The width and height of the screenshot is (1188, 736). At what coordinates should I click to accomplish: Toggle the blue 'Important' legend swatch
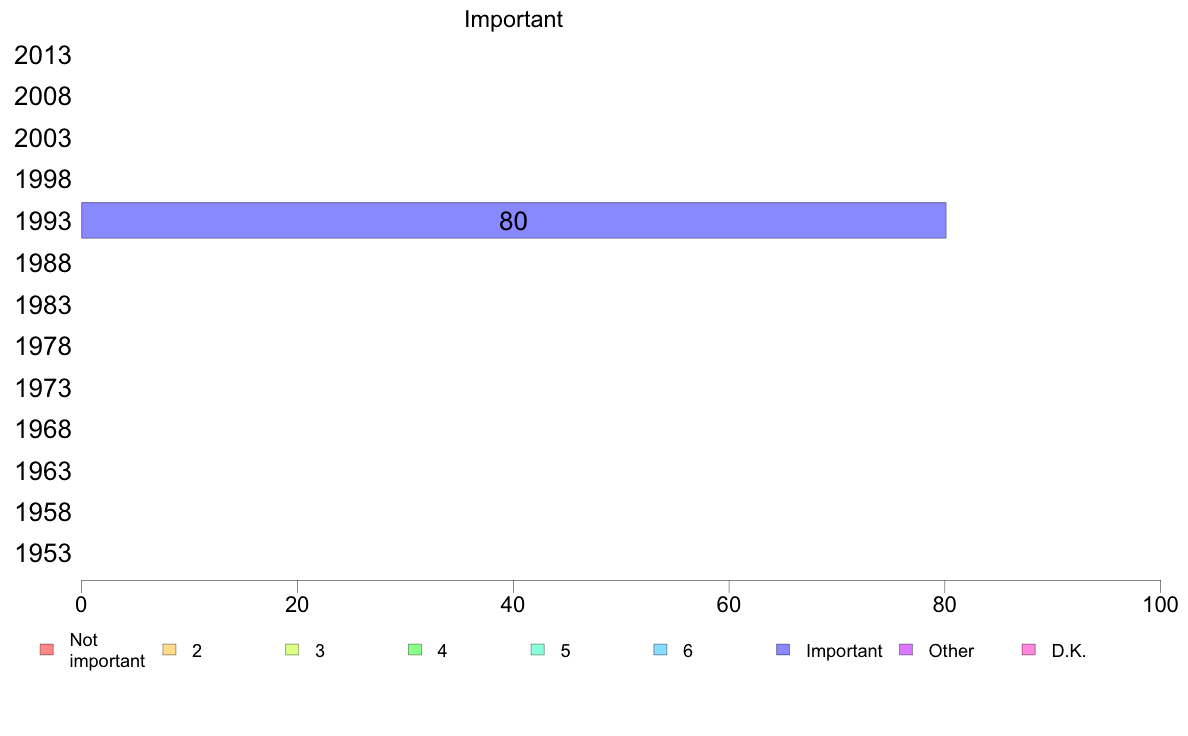pyautogui.click(x=783, y=650)
